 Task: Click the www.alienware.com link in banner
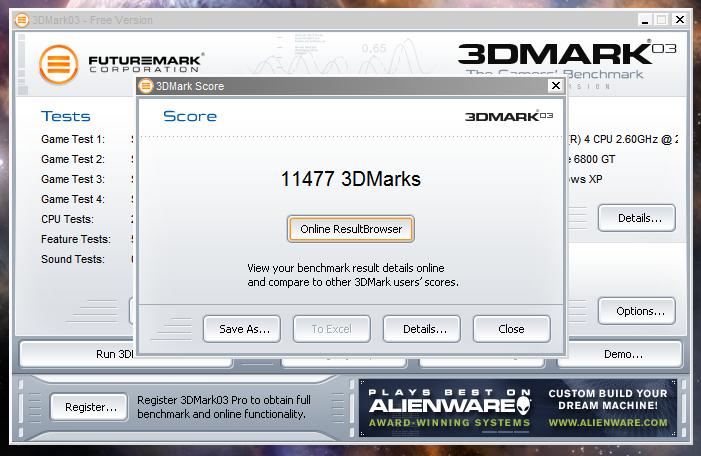608,422
